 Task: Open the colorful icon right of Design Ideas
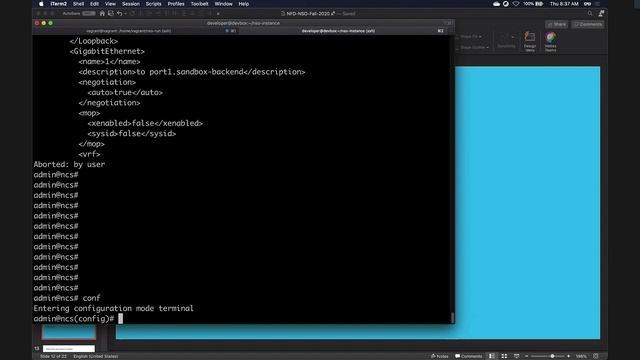[x=550, y=42]
